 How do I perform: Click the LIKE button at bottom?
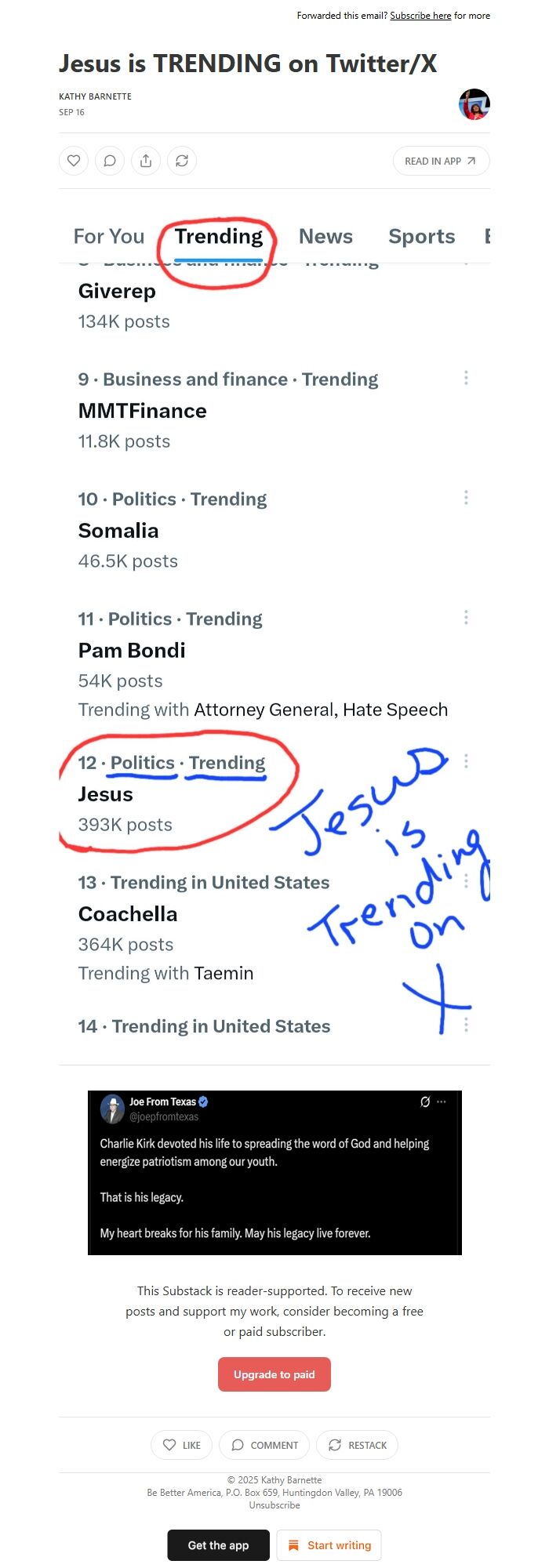click(181, 1445)
